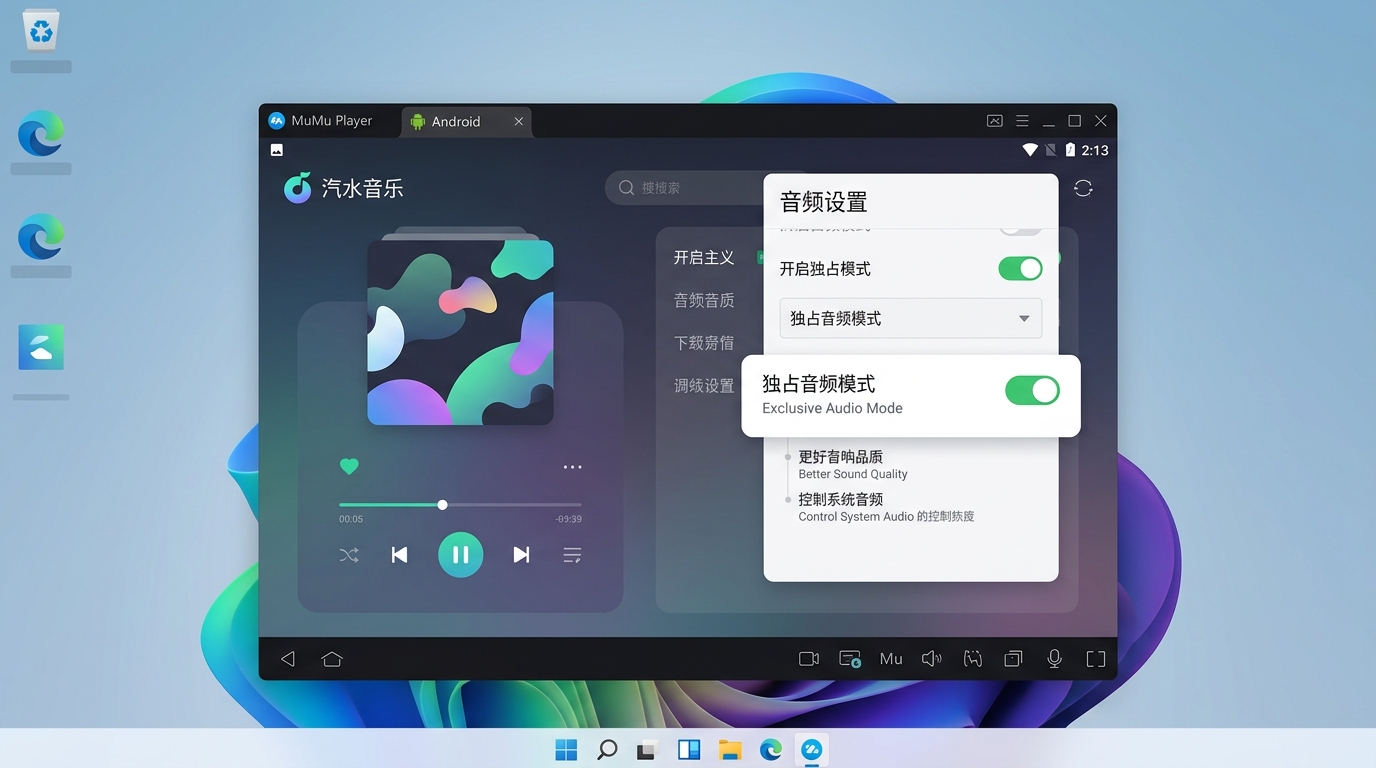Disable the 开启独占模式 switch
This screenshot has width=1376, height=768.
pyautogui.click(x=1019, y=268)
